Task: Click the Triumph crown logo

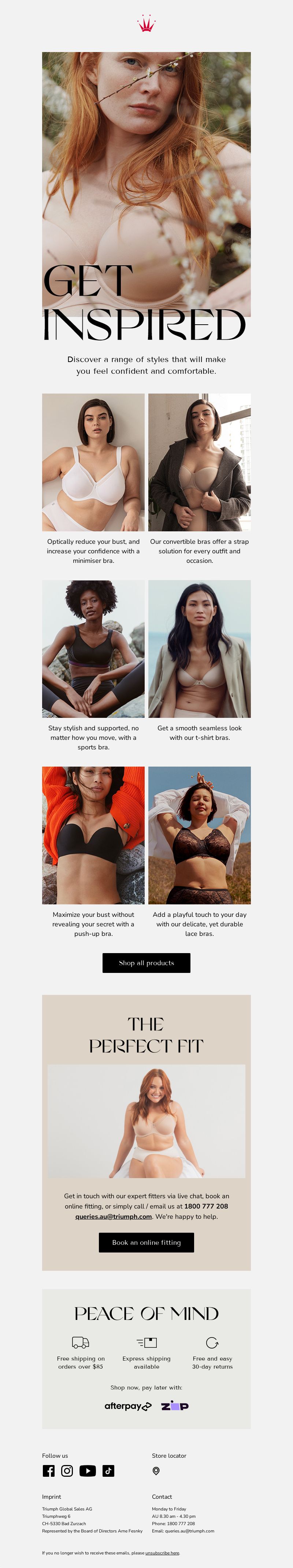Action: [146, 24]
